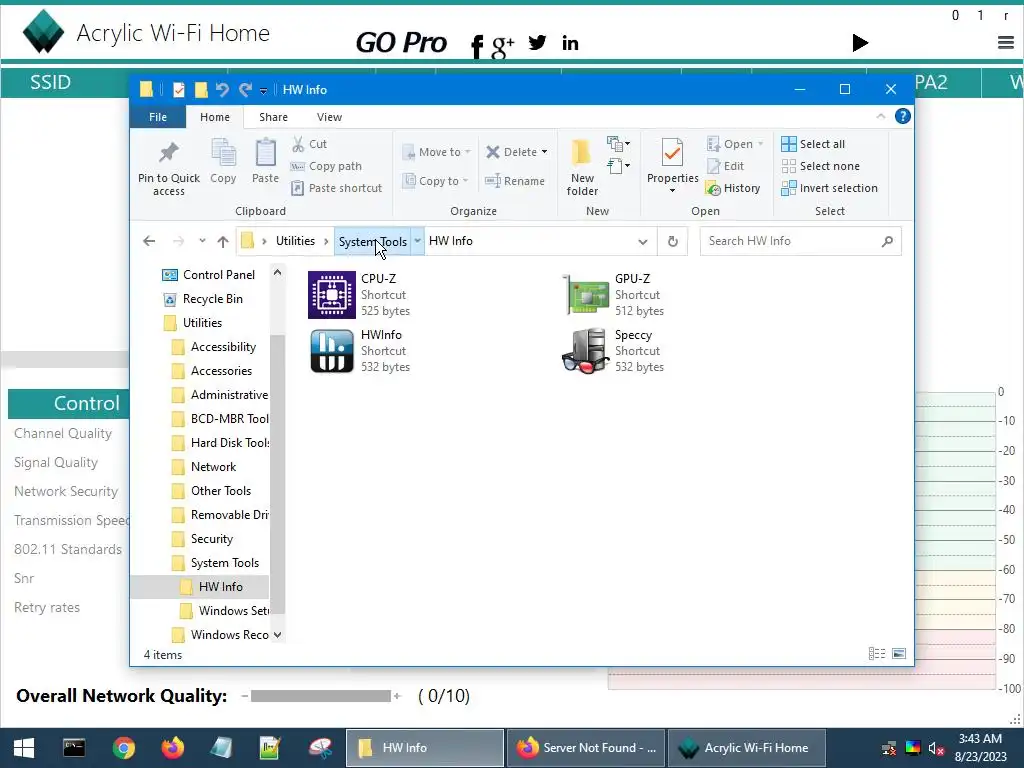Open Acrylic Wi-Fi hamburger menu
1024x768 pixels.
[x=1006, y=42]
